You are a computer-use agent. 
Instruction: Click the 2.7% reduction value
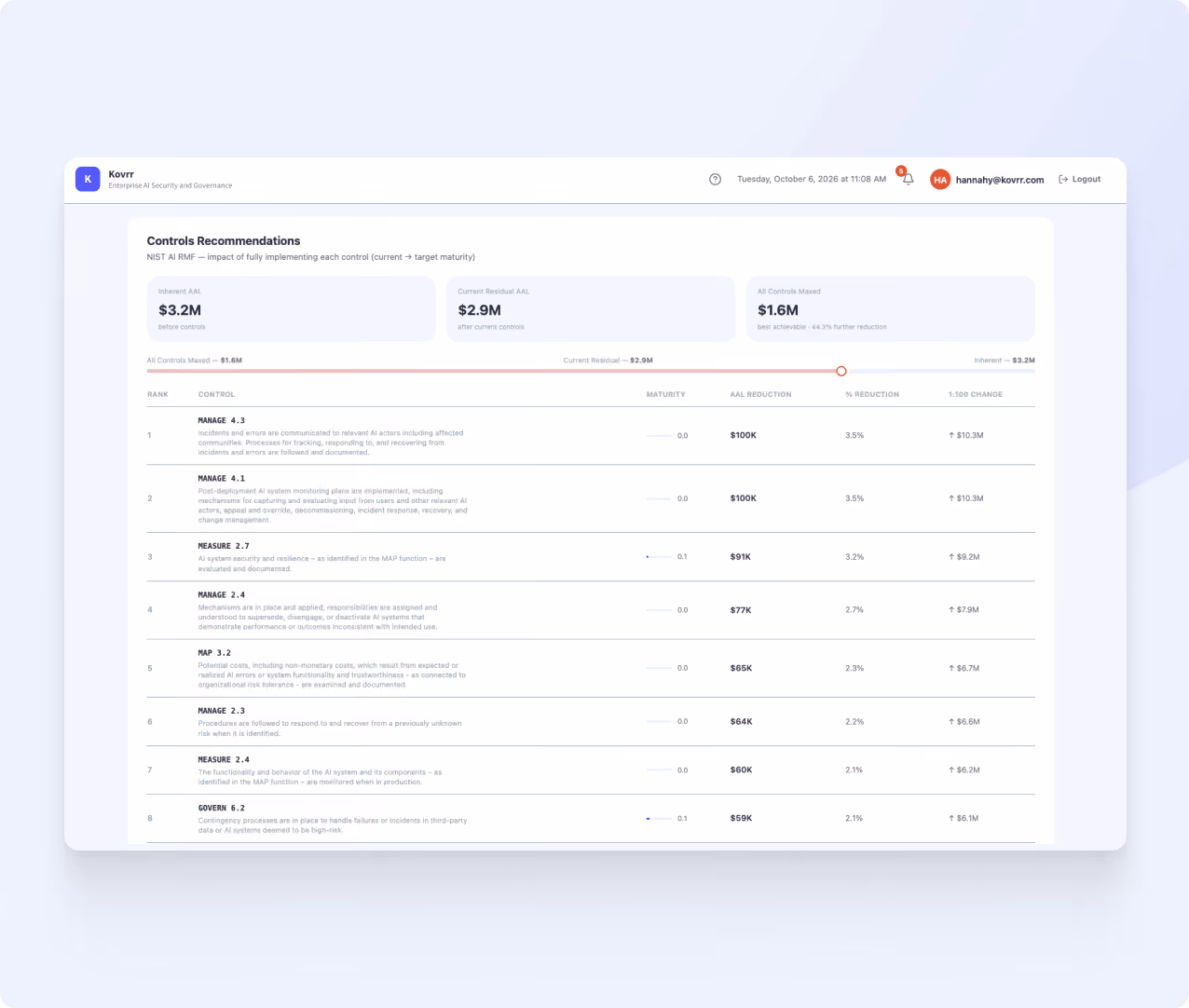pyautogui.click(x=854, y=610)
